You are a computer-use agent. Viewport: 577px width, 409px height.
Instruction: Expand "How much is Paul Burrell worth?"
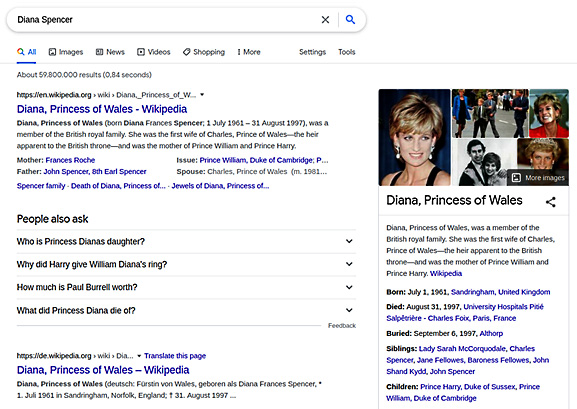[x=186, y=287]
